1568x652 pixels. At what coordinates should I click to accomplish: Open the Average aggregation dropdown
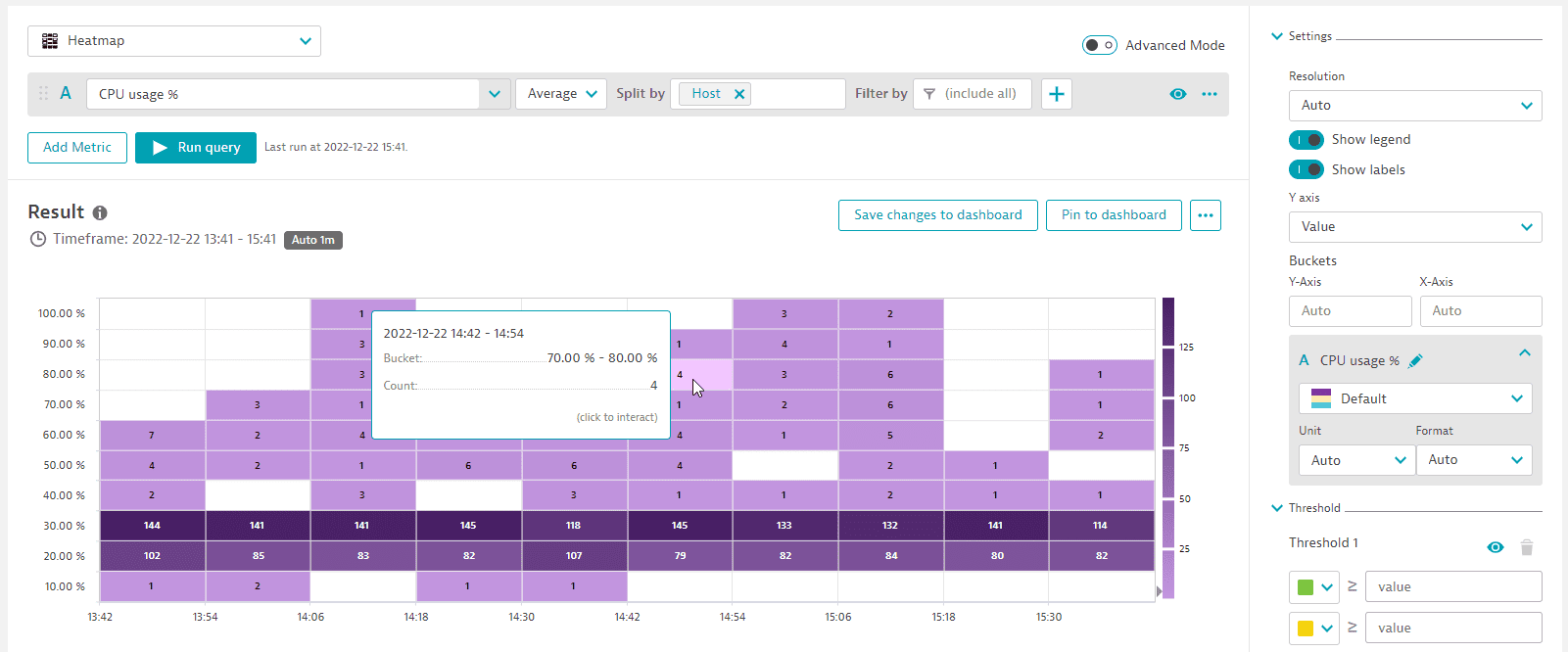click(561, 94)
